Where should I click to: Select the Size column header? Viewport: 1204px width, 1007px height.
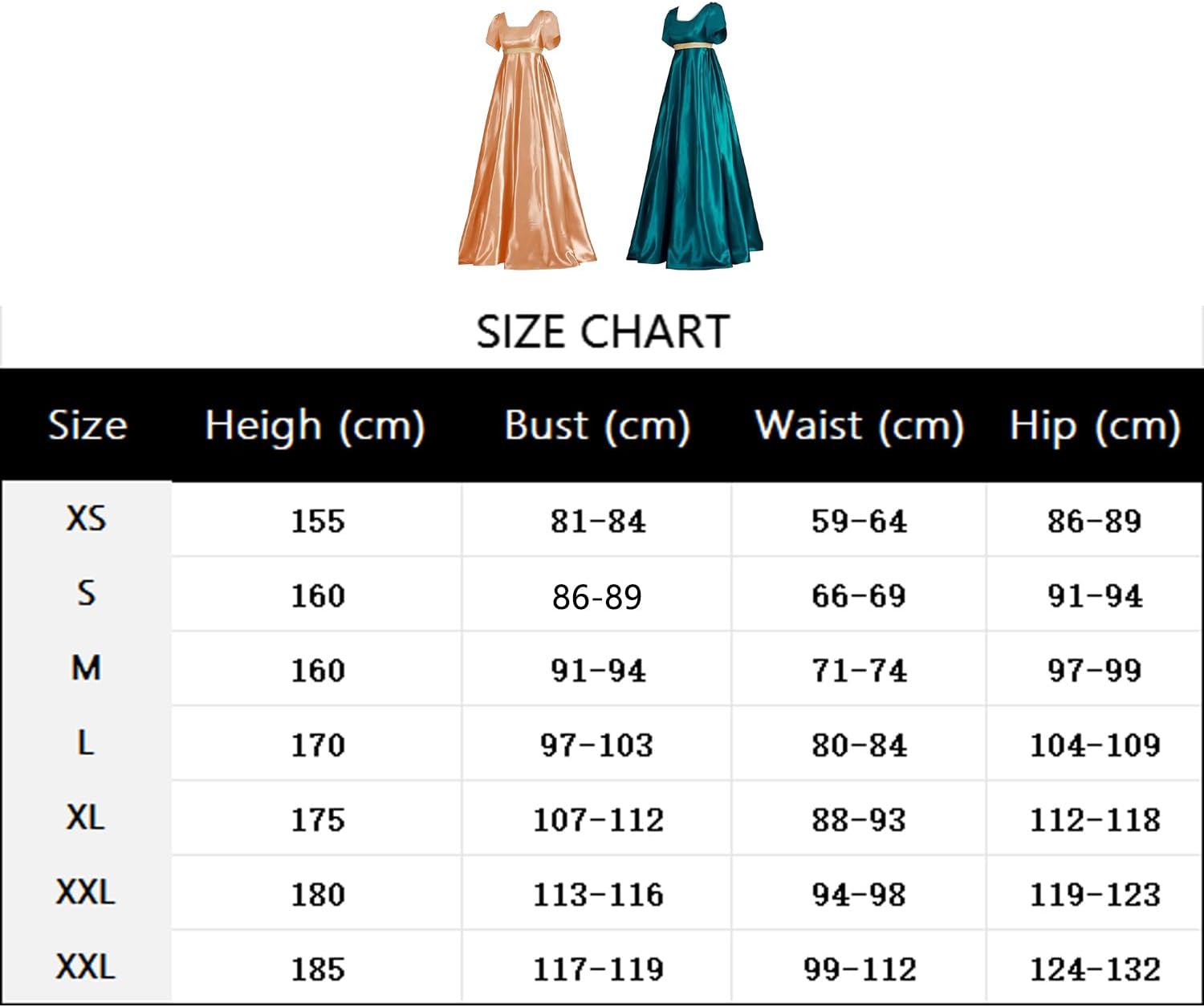(x=87, y=424)
